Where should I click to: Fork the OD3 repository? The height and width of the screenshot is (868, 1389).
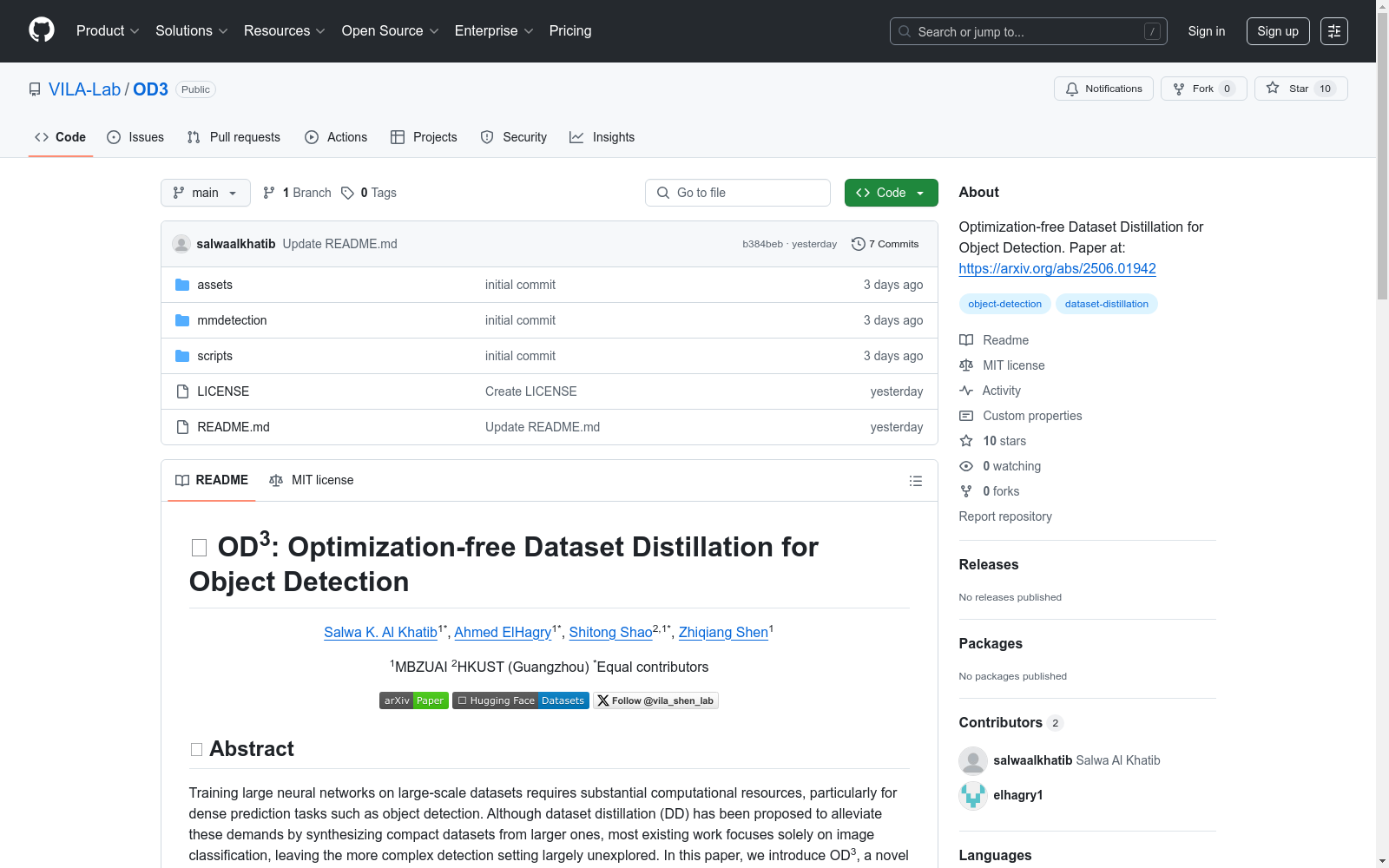(1203, 89)
